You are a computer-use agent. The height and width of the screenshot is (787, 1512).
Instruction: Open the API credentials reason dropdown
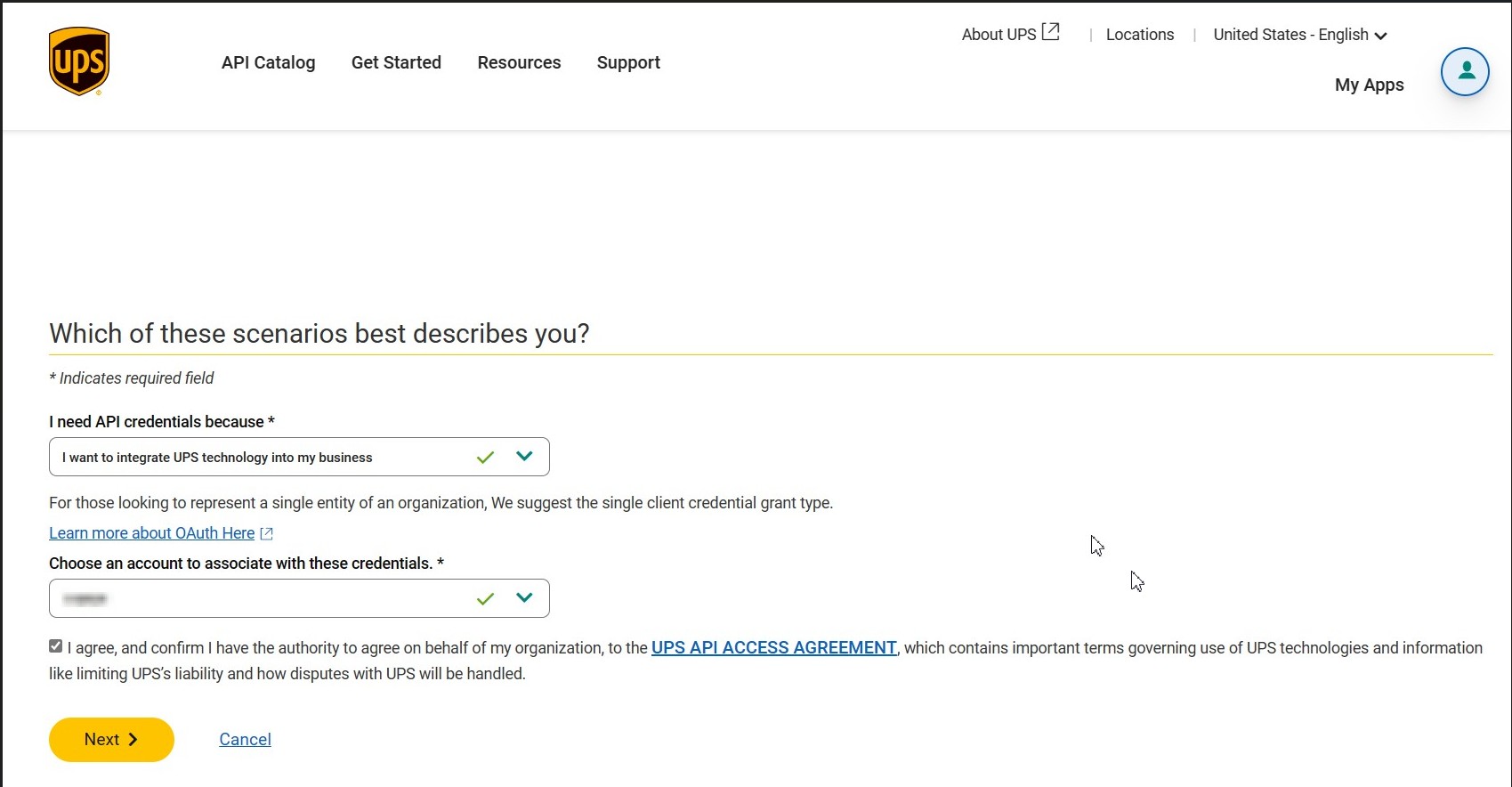coord(299,457)
